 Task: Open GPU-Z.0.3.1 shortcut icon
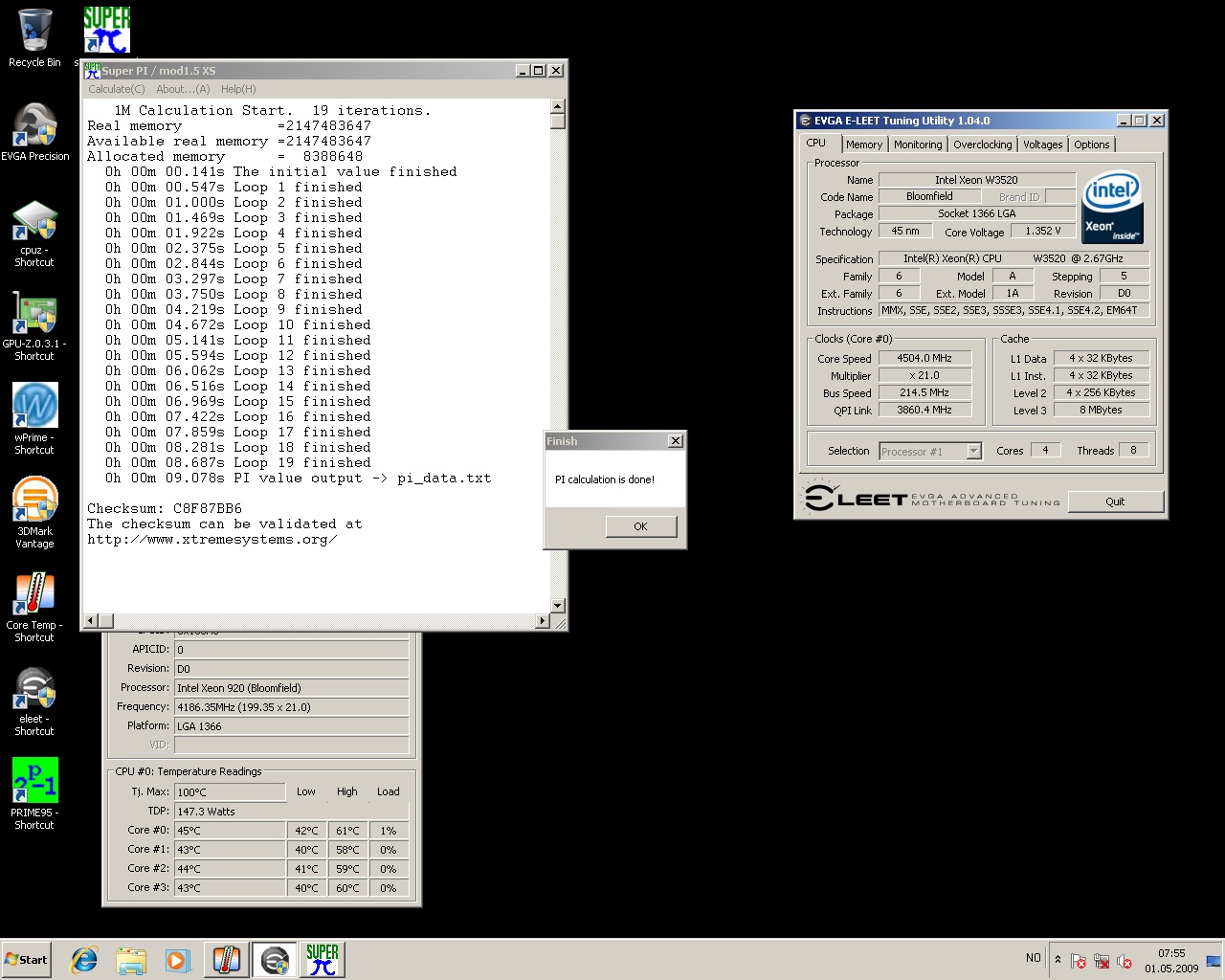[34, 325]
